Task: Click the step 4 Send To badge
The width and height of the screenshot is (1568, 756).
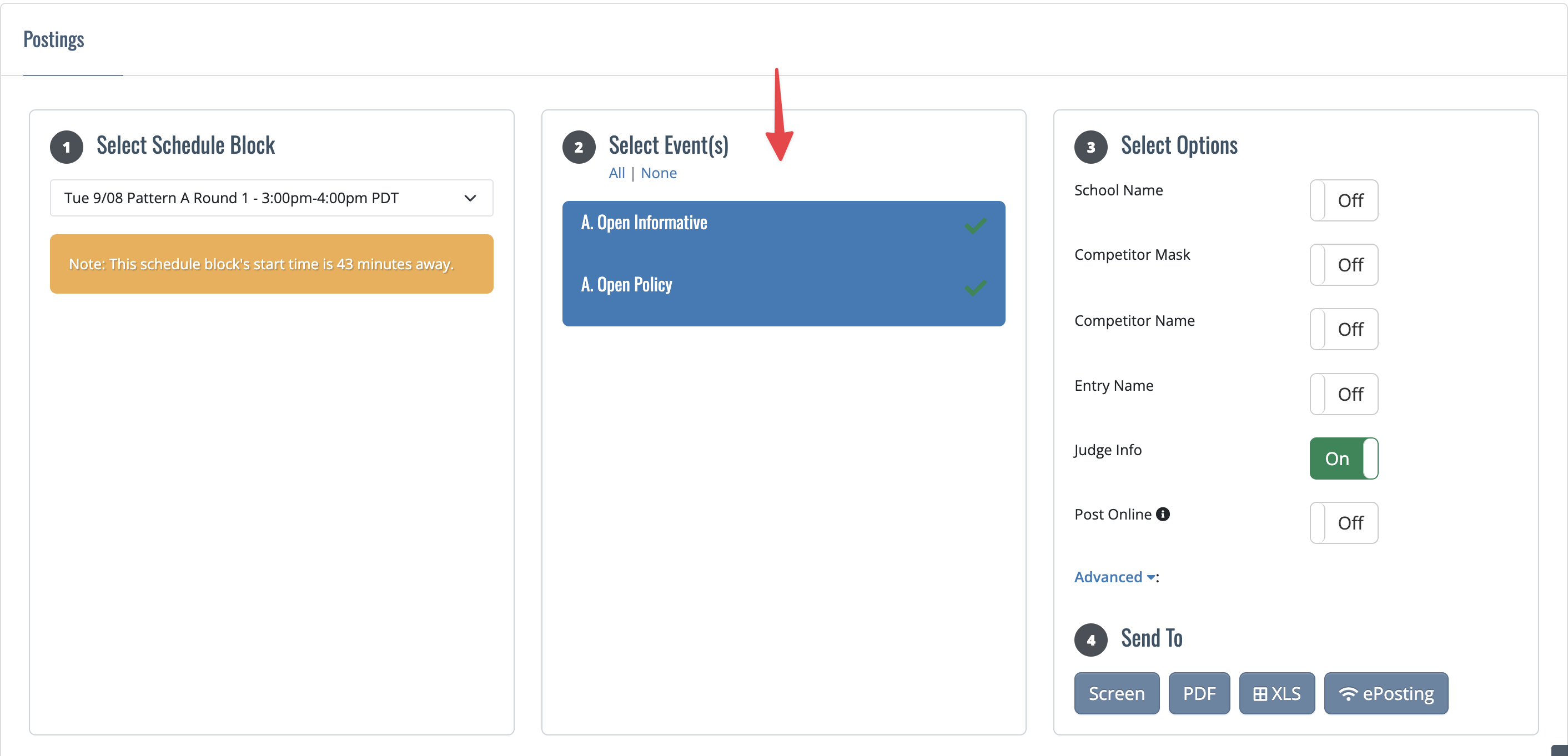Action: [x=1091, y=640]
